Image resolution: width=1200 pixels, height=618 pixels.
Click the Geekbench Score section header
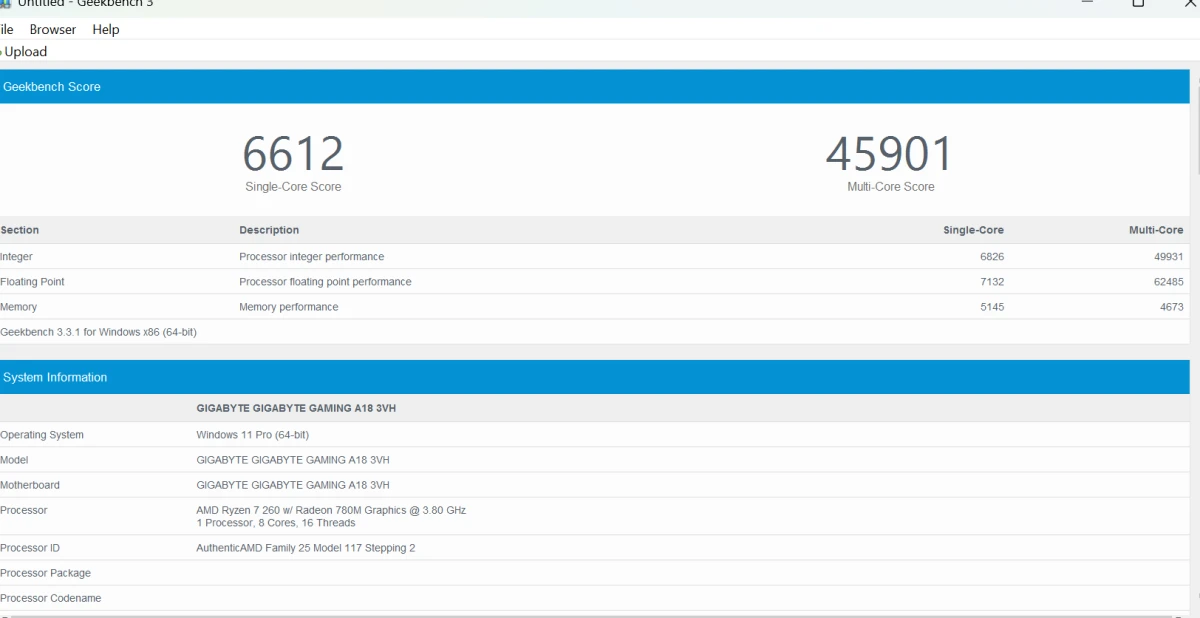(x=595, y=87)
